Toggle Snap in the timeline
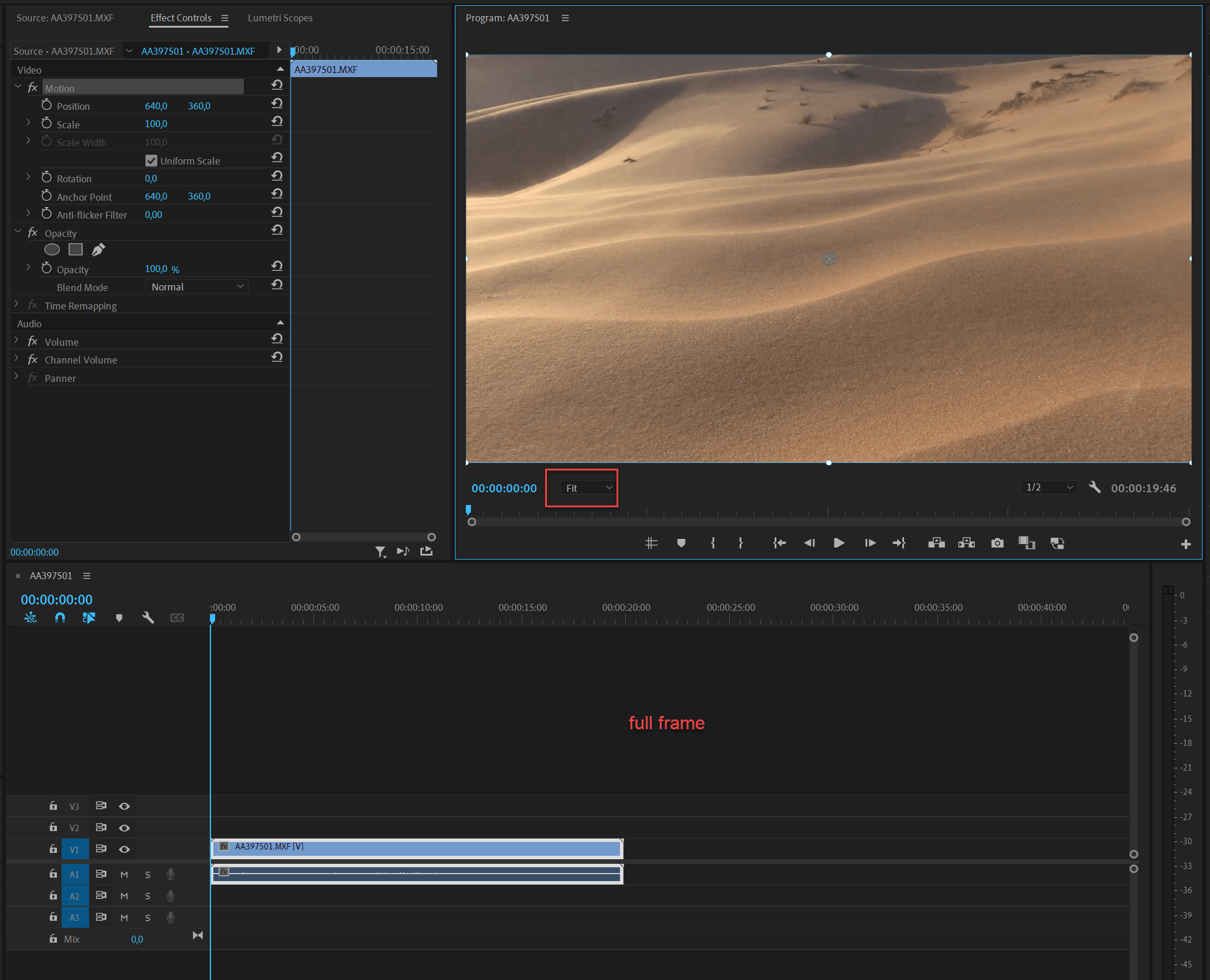This screenshot has width=1210, height=980. pos(60,618)
